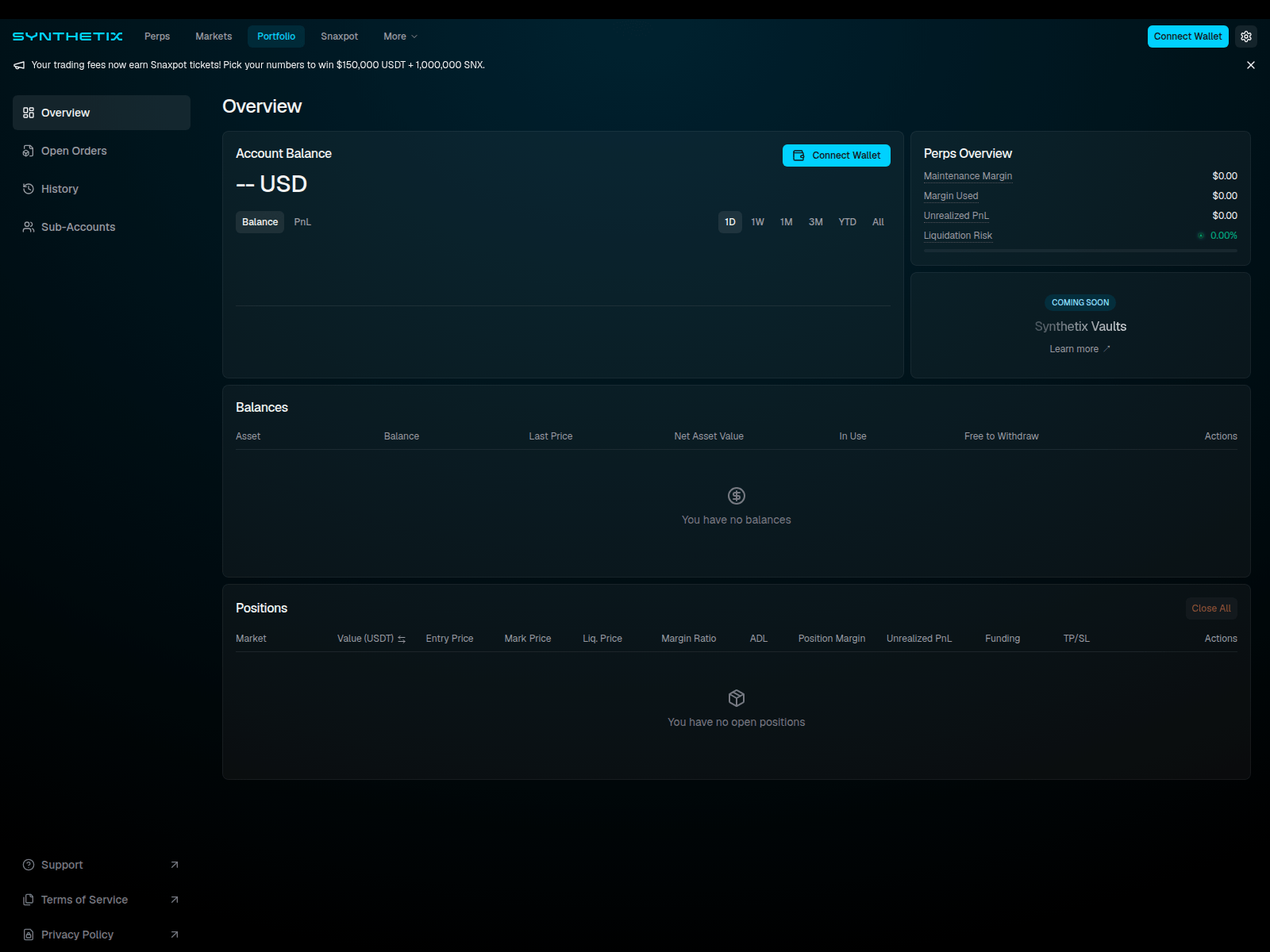Screen dimensions: 1270x952
Task: Select the 1D time range
Action: tap(730, 222)
